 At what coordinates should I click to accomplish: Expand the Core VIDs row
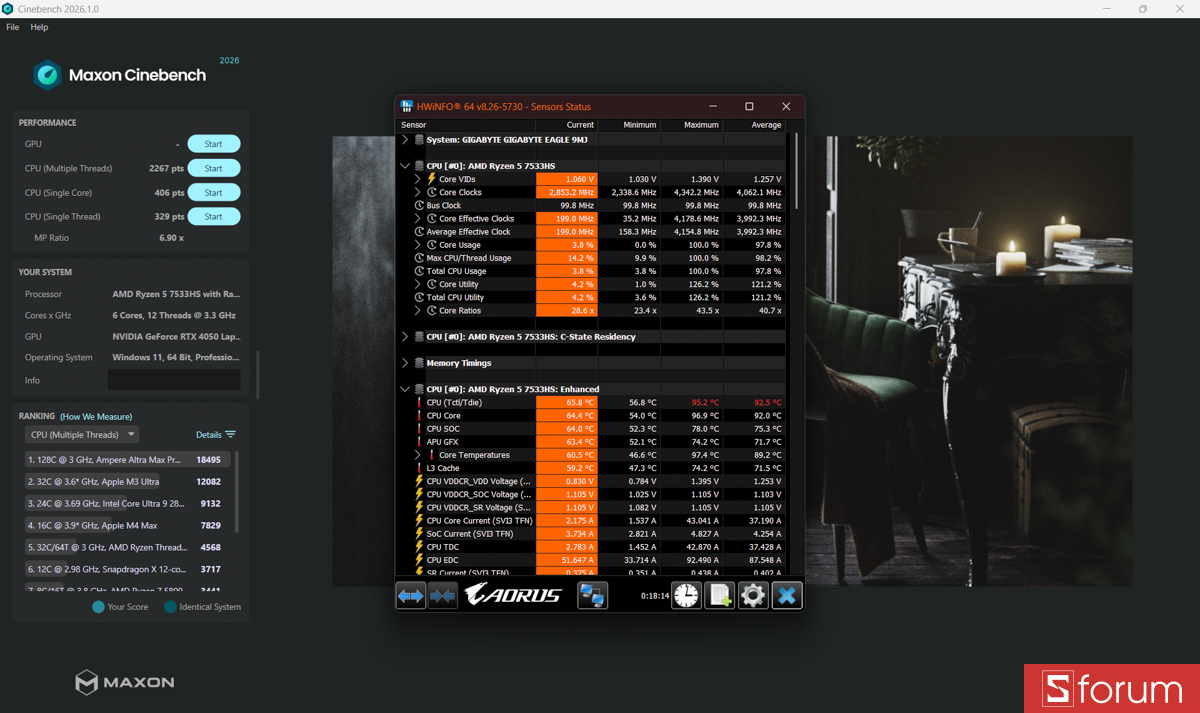(x=418, y=179)
